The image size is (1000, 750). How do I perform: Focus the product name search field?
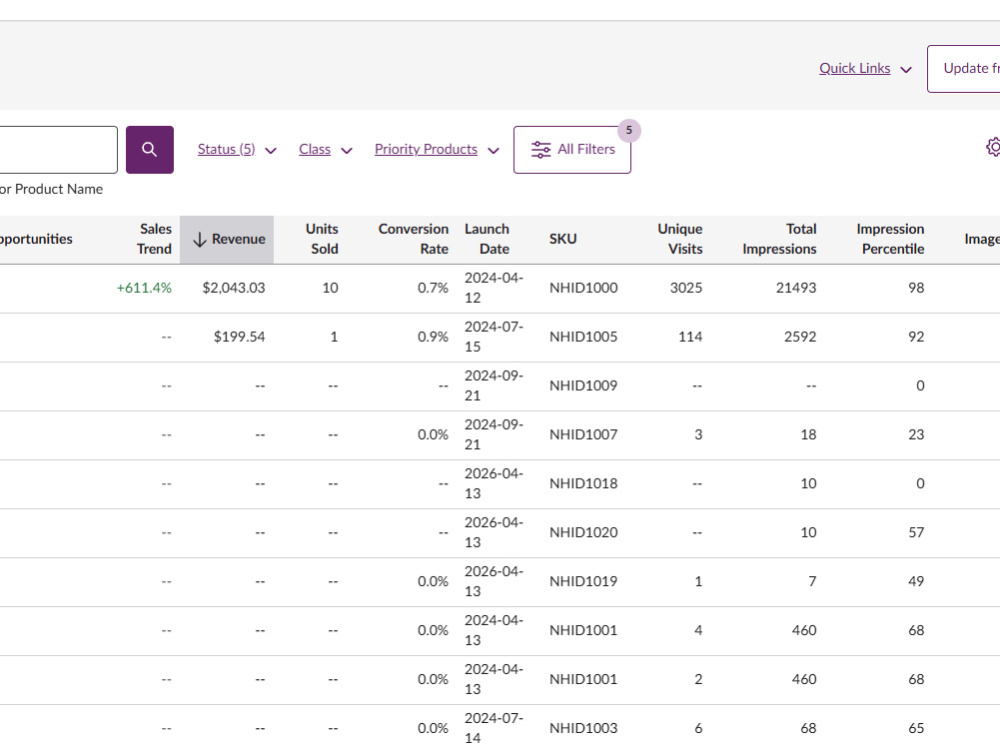59,149
